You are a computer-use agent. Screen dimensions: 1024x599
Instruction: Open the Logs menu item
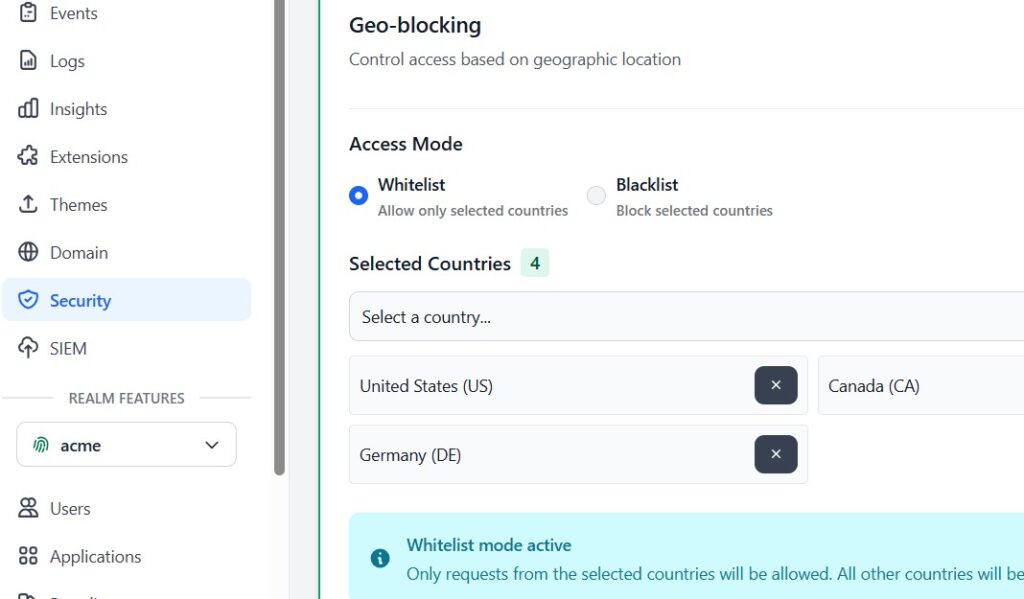pyautogui.click(x=67, y=61)
